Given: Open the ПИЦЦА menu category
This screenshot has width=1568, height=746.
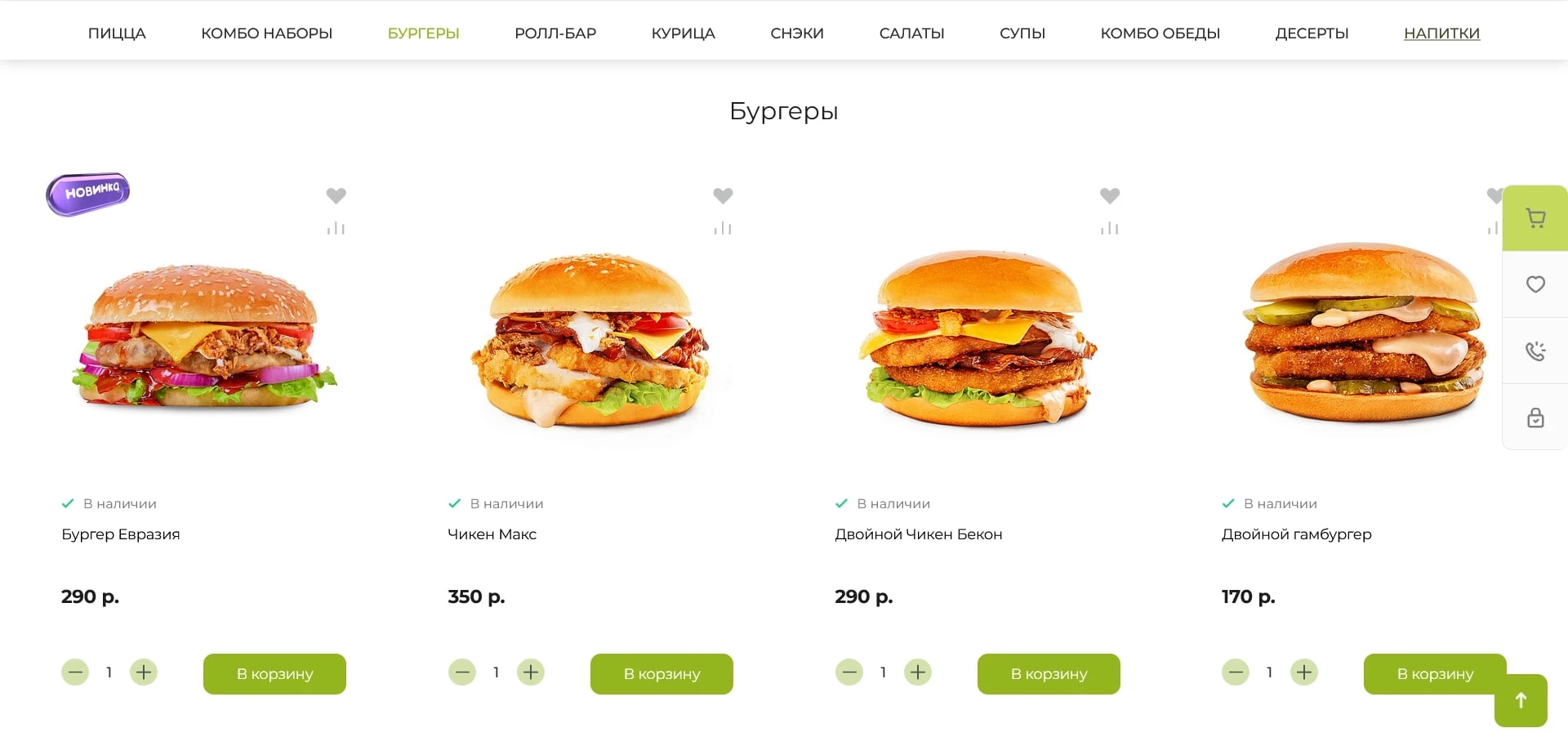Looking at the screenshot, I should tap(117, 34).
